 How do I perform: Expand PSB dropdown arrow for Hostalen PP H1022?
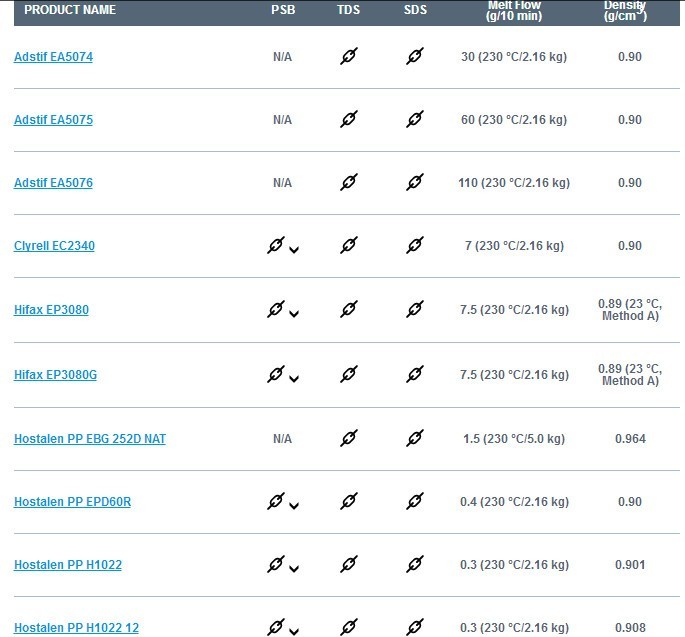pyautogui.click(x=294, y=569)
